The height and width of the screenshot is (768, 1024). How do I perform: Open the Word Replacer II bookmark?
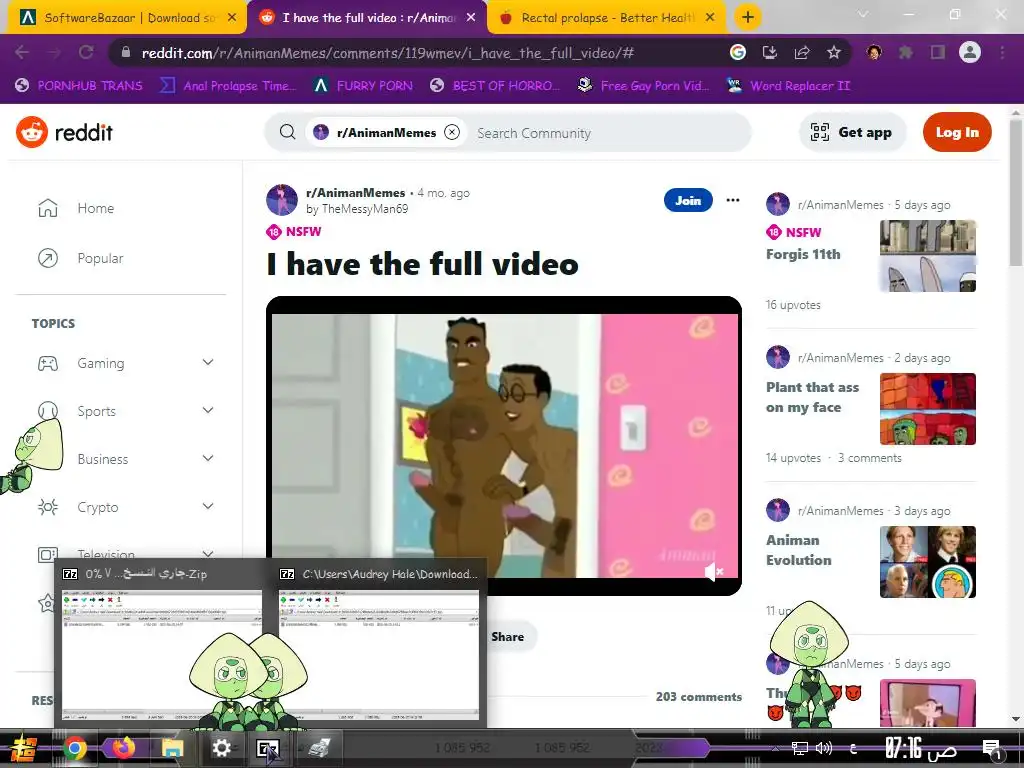tap(789, 86)
